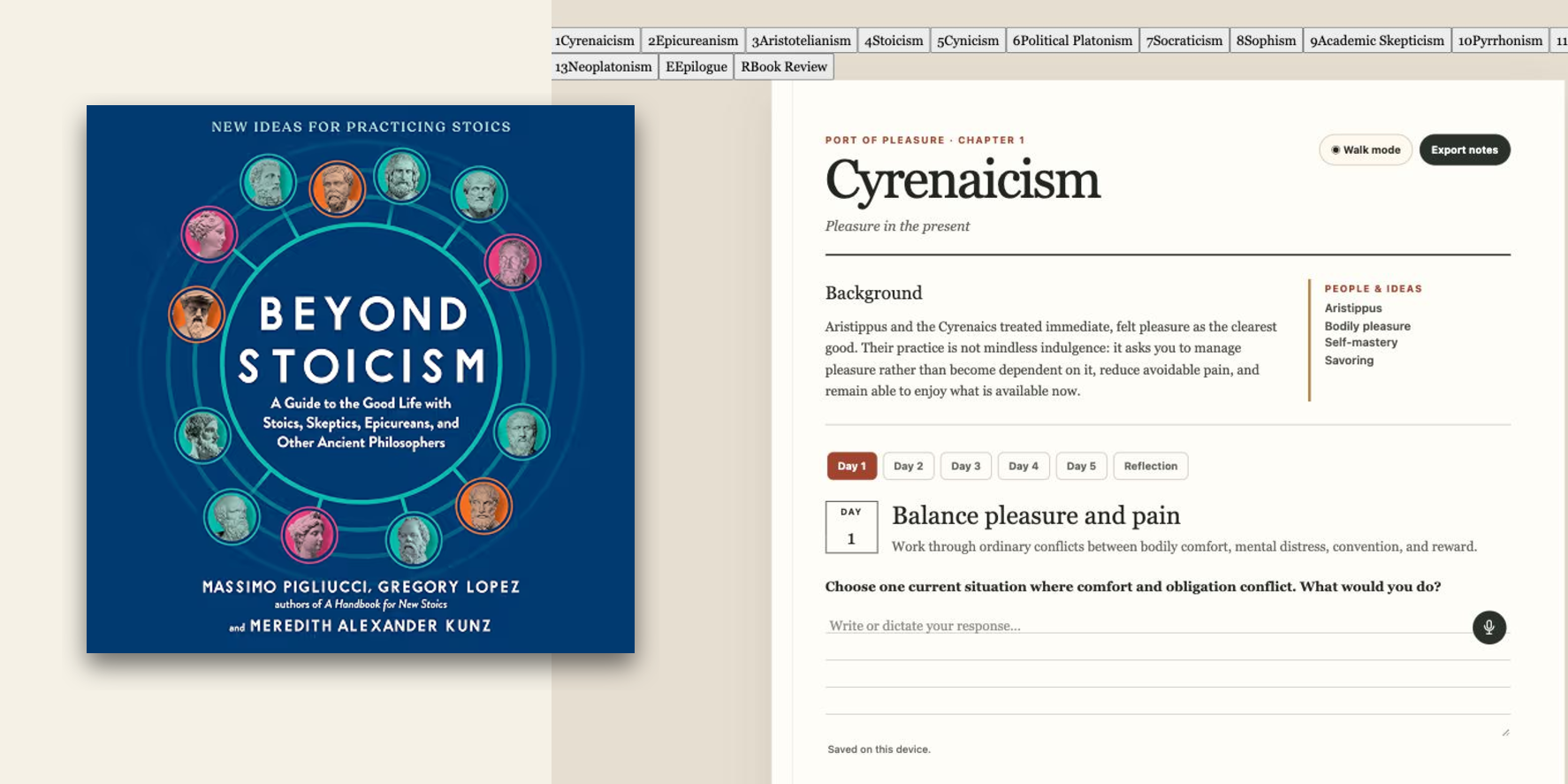The image size is (1568, 784).
Task: Open the 6Political Platonism tab
Action: [1072, 41]
